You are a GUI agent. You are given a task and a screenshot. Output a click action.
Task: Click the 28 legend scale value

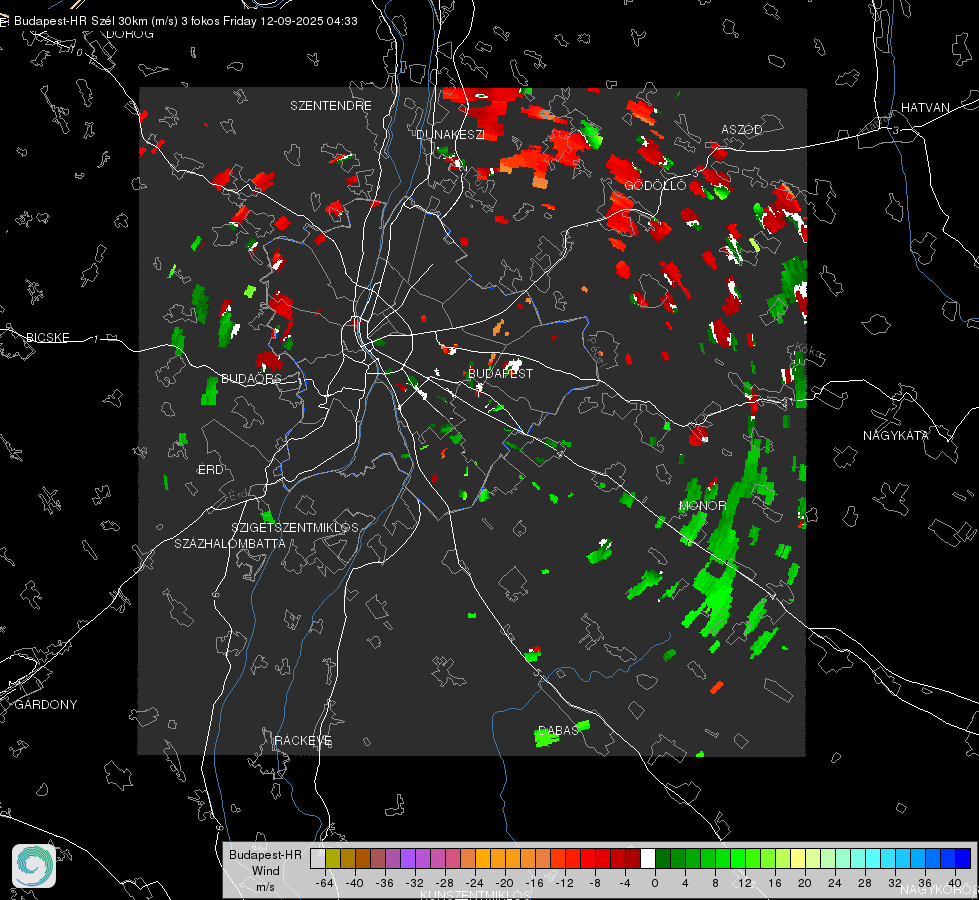(x=864, y=883)
